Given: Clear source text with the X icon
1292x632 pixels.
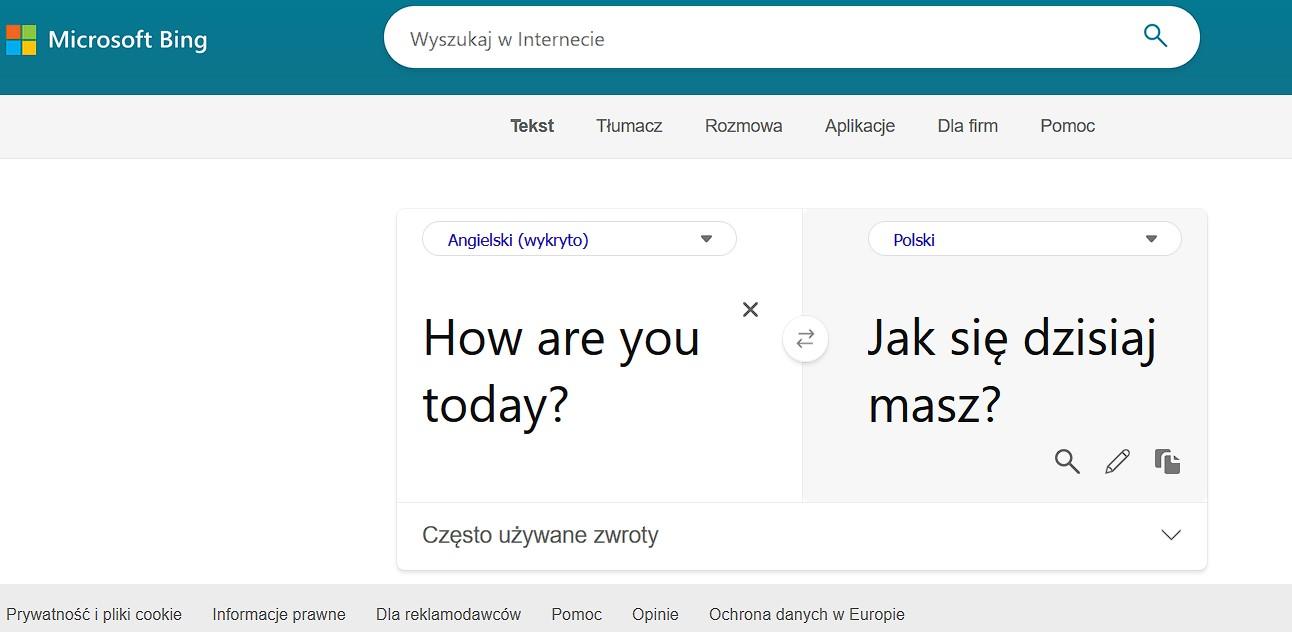Looking at the screenshot, I should [750, 310].
